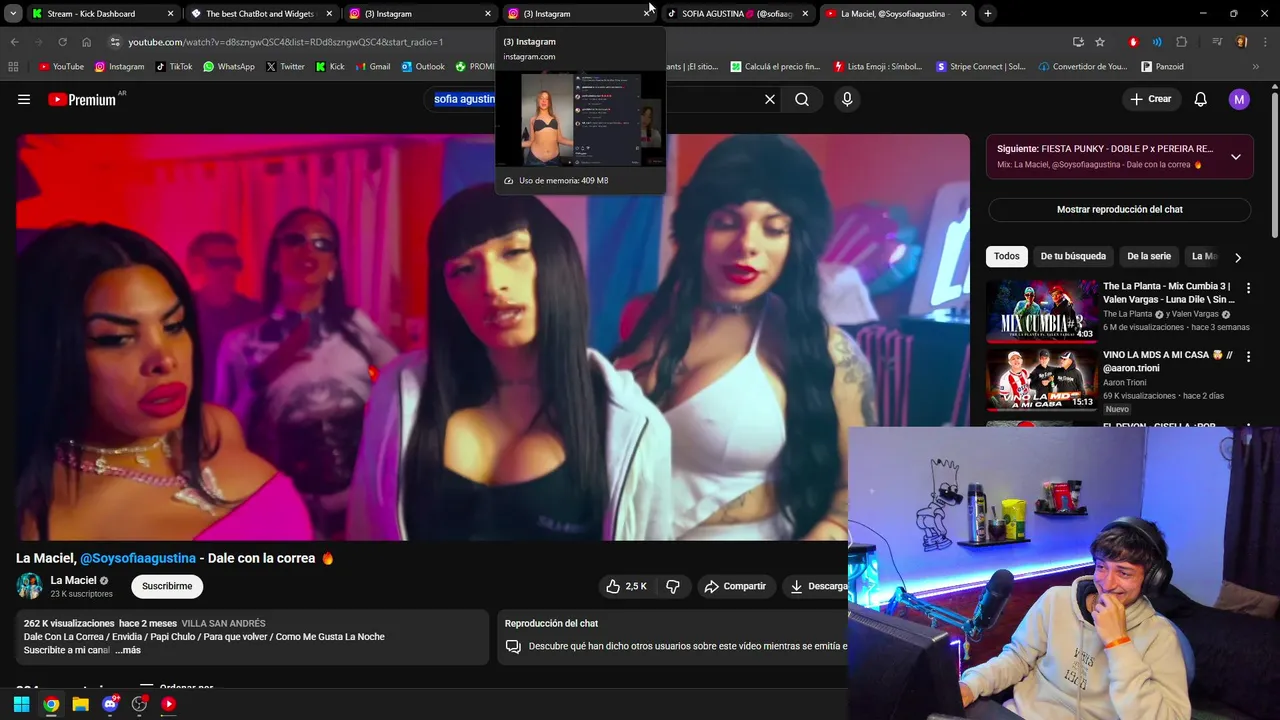This screenshot has height=720, width=1280.
Task: Open the Outlook bookmark
Action: coord(422,67)
